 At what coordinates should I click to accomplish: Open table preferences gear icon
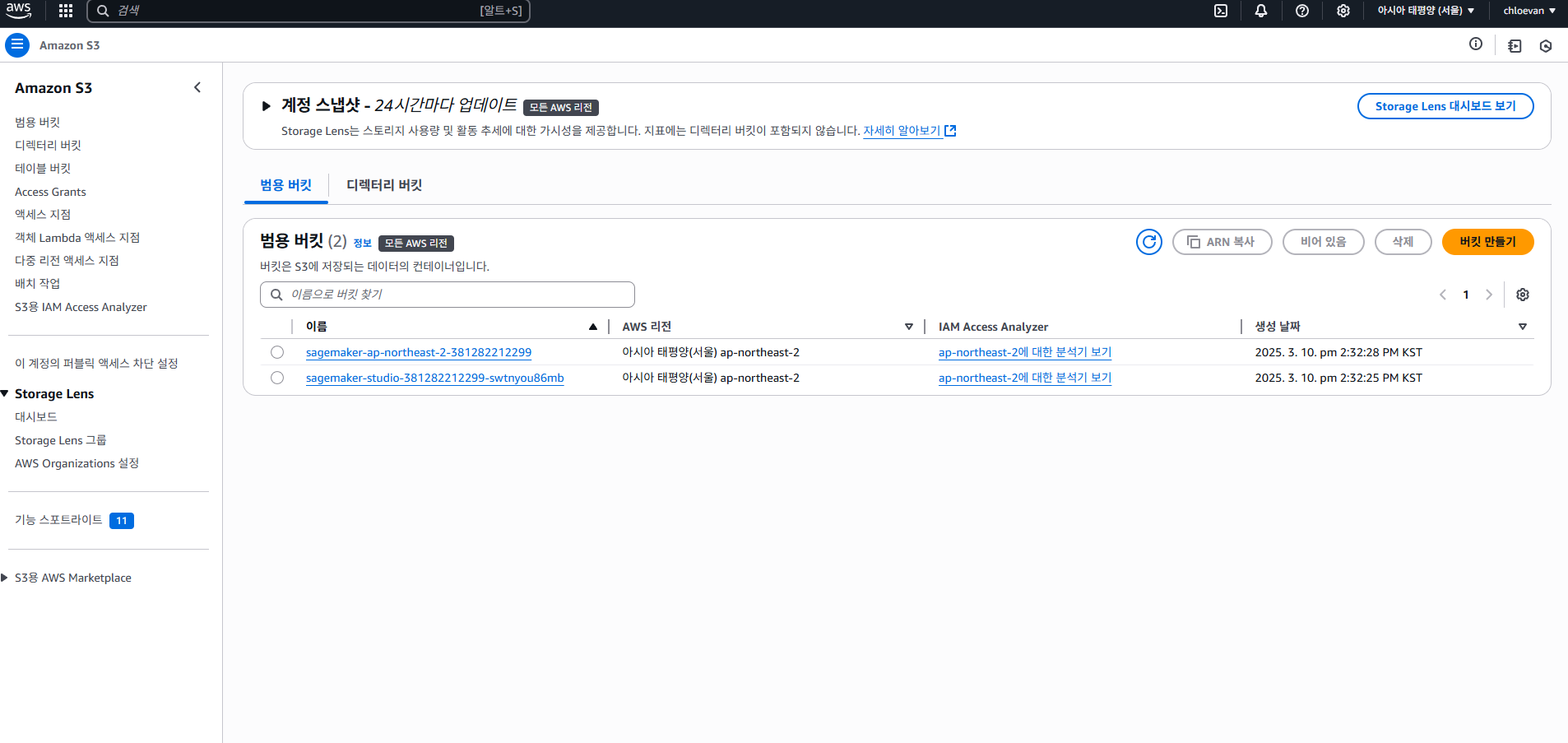point(1523,295)
